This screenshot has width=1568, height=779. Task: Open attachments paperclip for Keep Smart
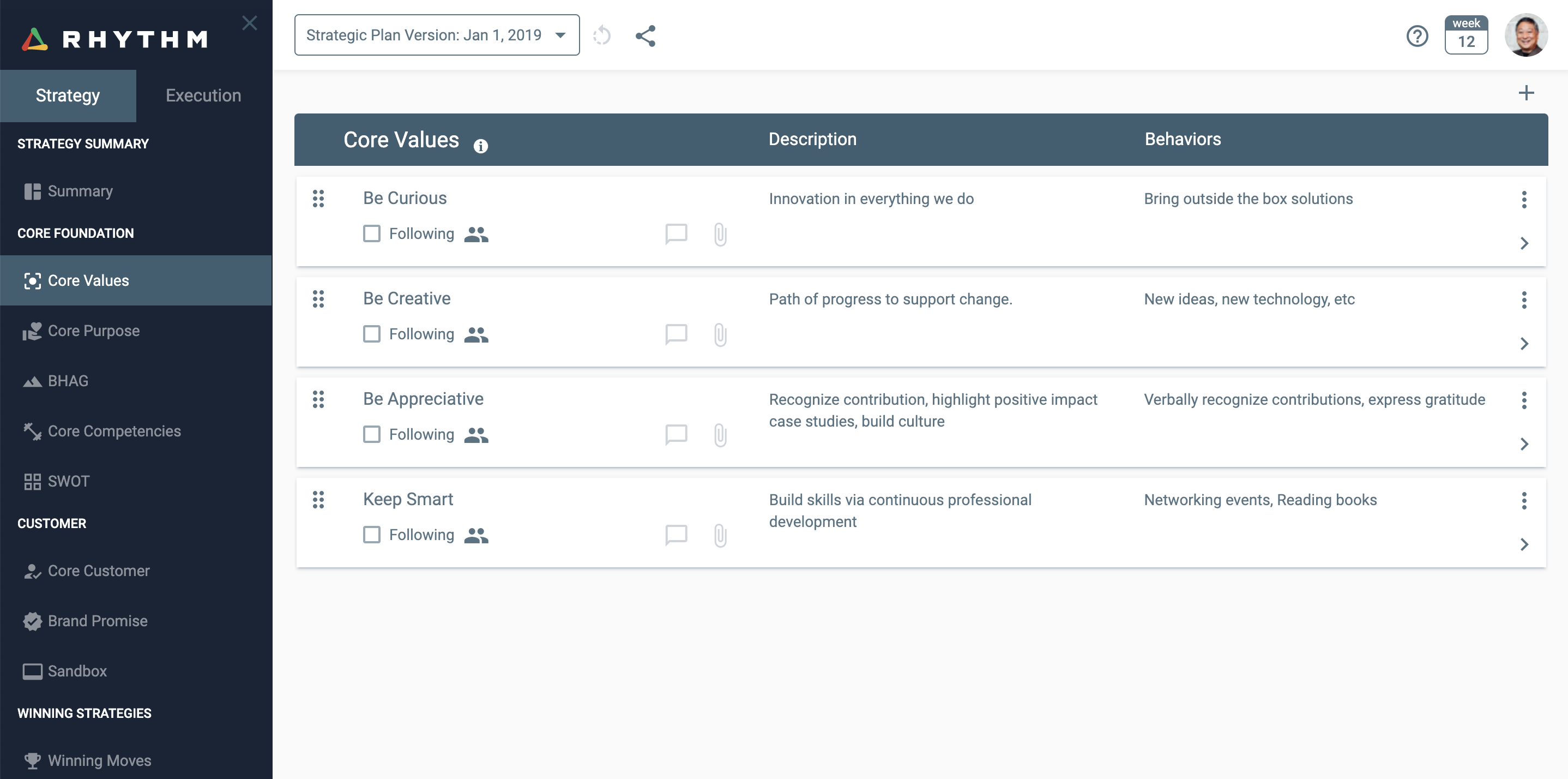[x=720, y=535]
